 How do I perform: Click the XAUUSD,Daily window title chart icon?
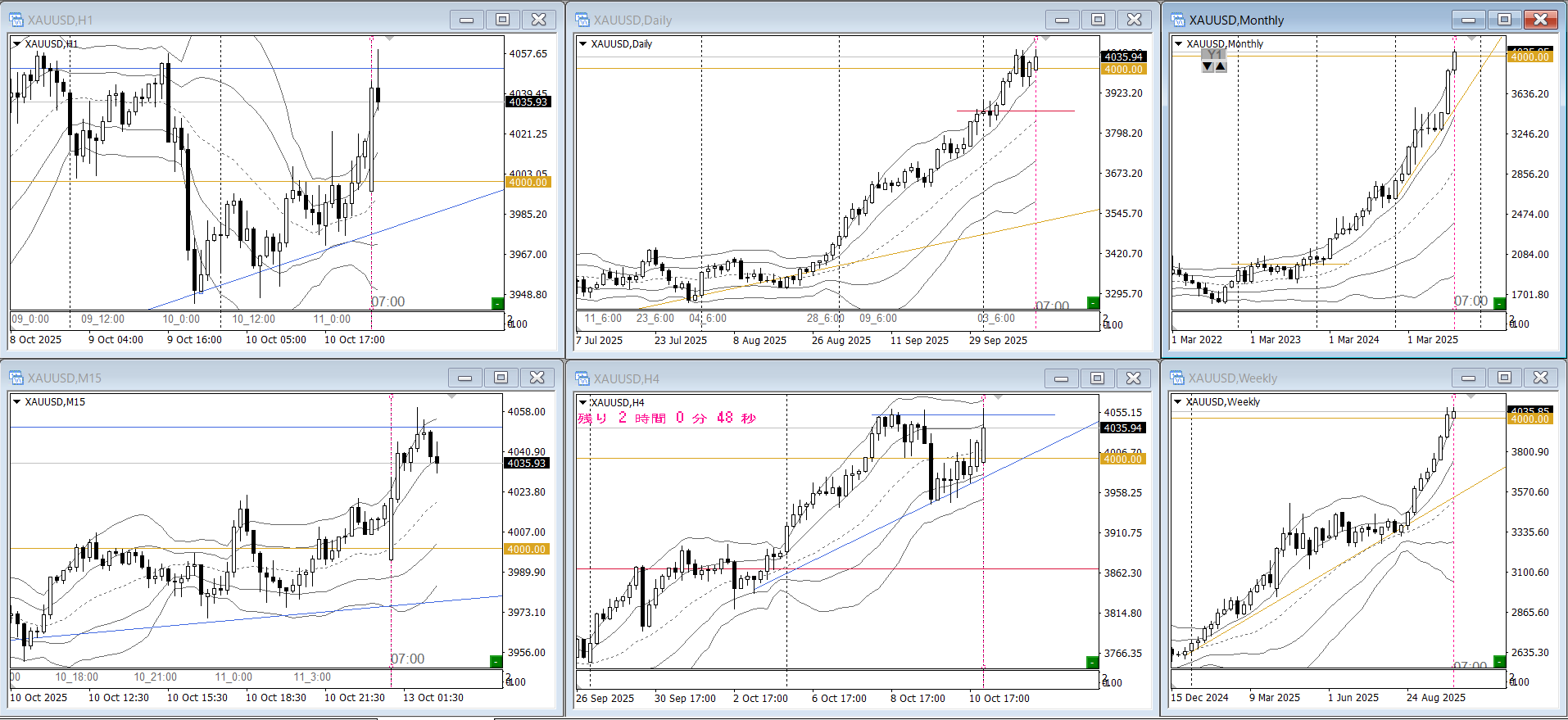click(x=582, y=20)
